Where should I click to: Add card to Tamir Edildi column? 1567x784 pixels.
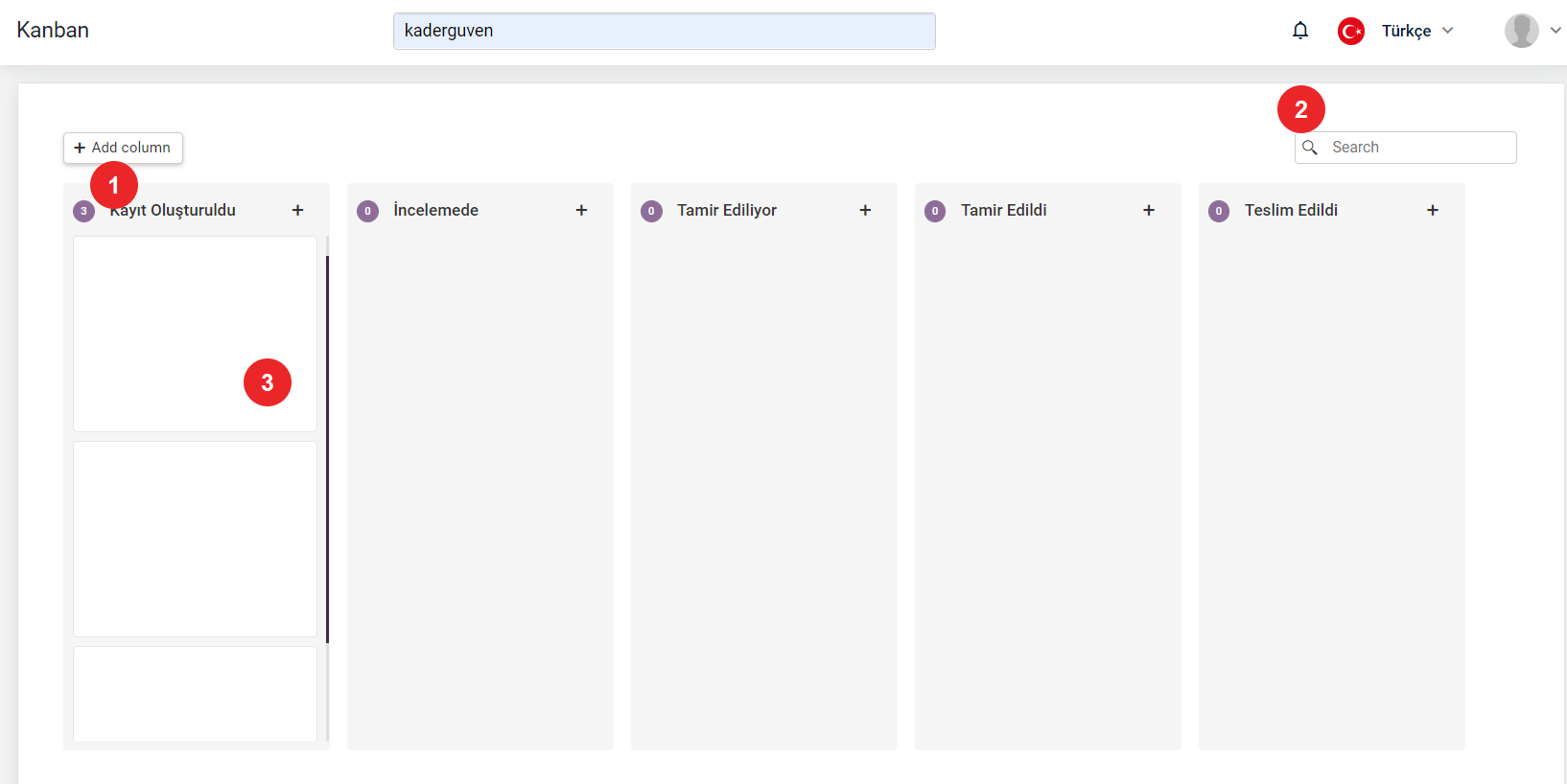click(x=1149, y=210)
